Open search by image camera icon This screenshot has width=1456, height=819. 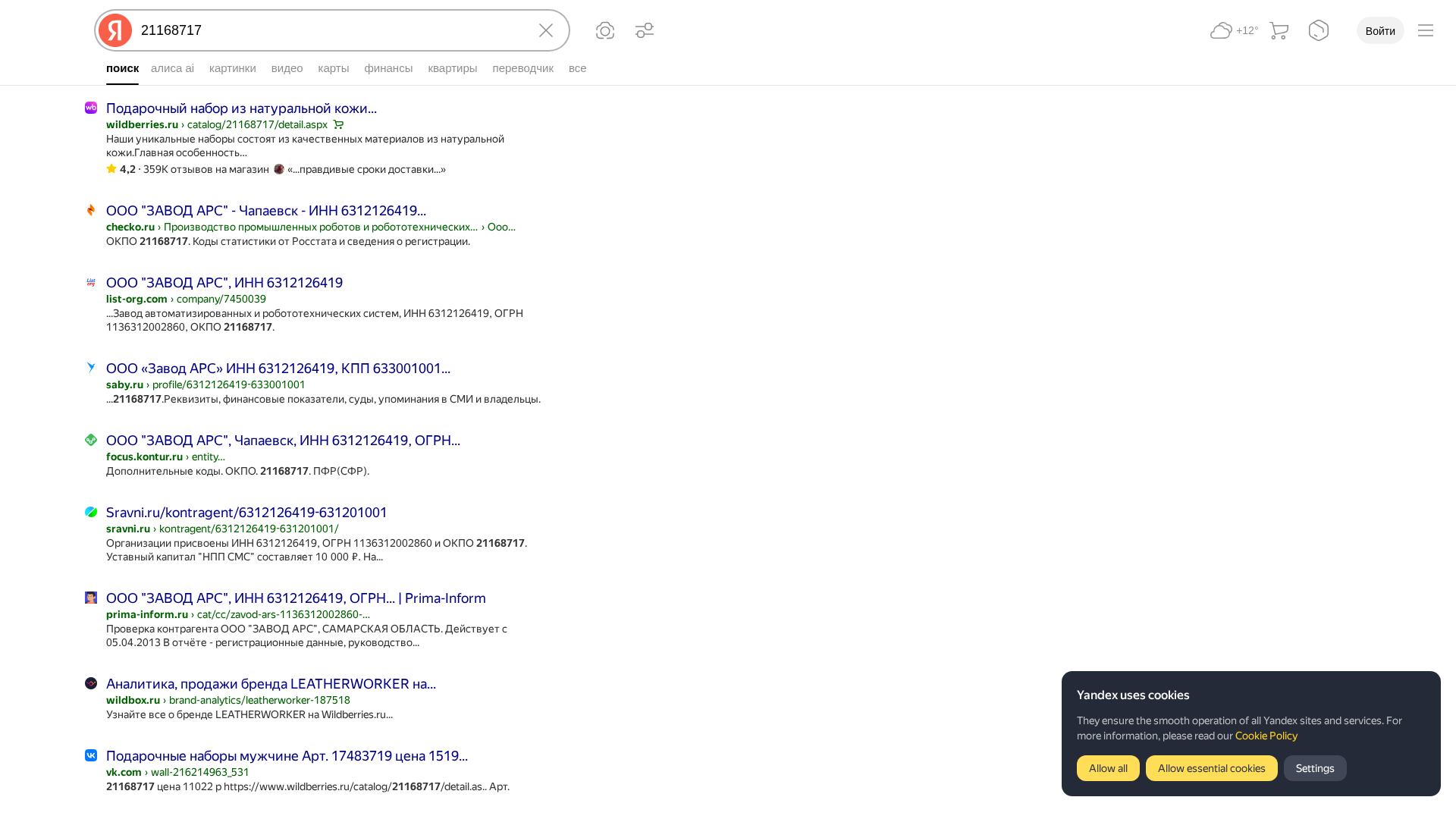click(604, 30)
